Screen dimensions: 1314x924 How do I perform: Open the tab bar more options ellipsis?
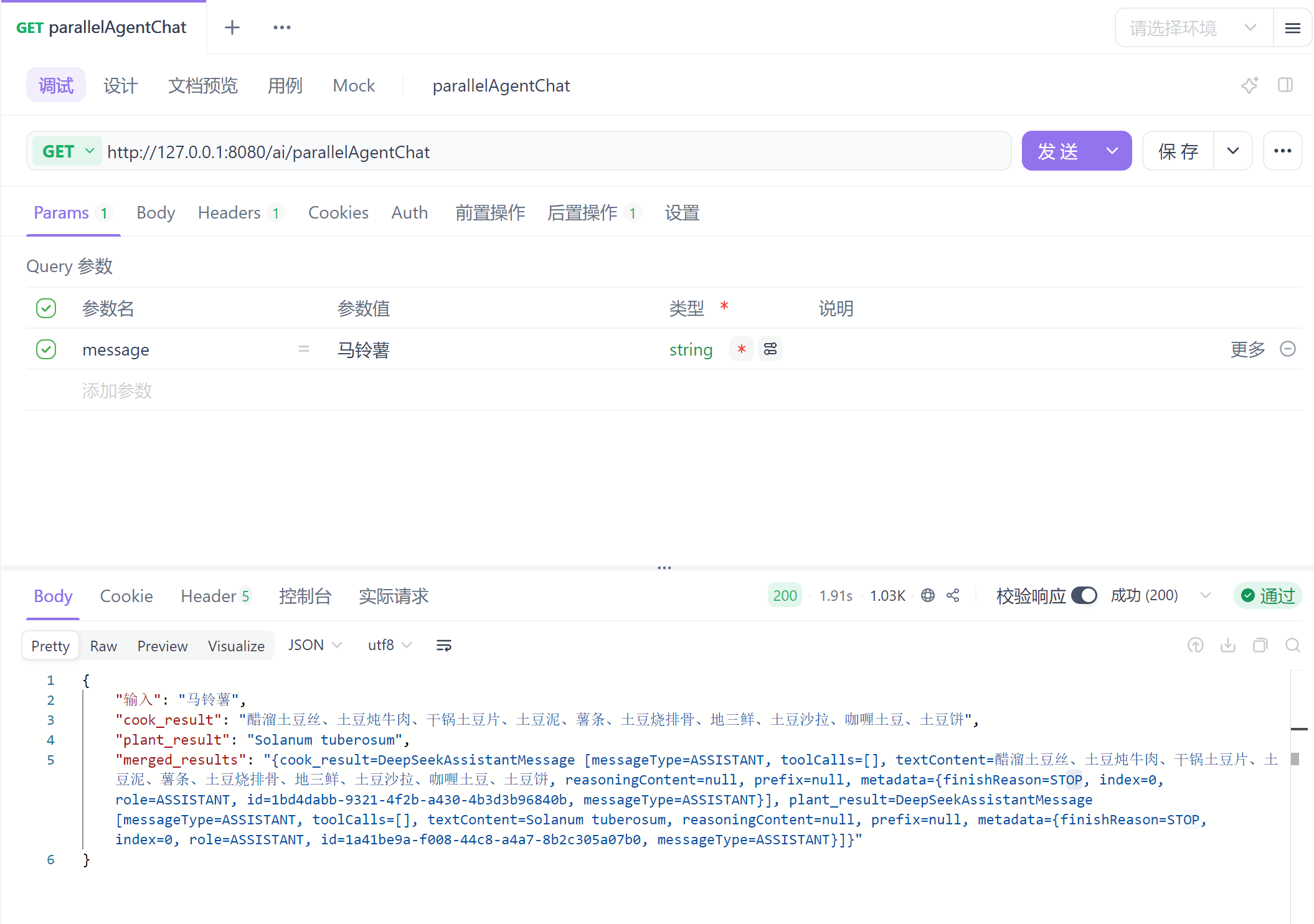pos(281,27)
